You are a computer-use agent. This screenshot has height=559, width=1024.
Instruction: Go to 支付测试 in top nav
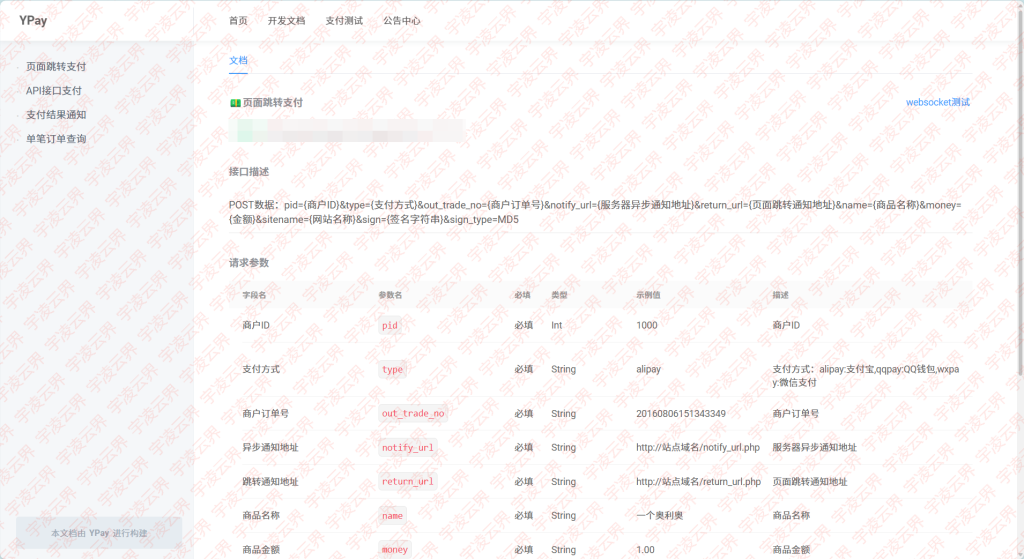tap(344, 21)
